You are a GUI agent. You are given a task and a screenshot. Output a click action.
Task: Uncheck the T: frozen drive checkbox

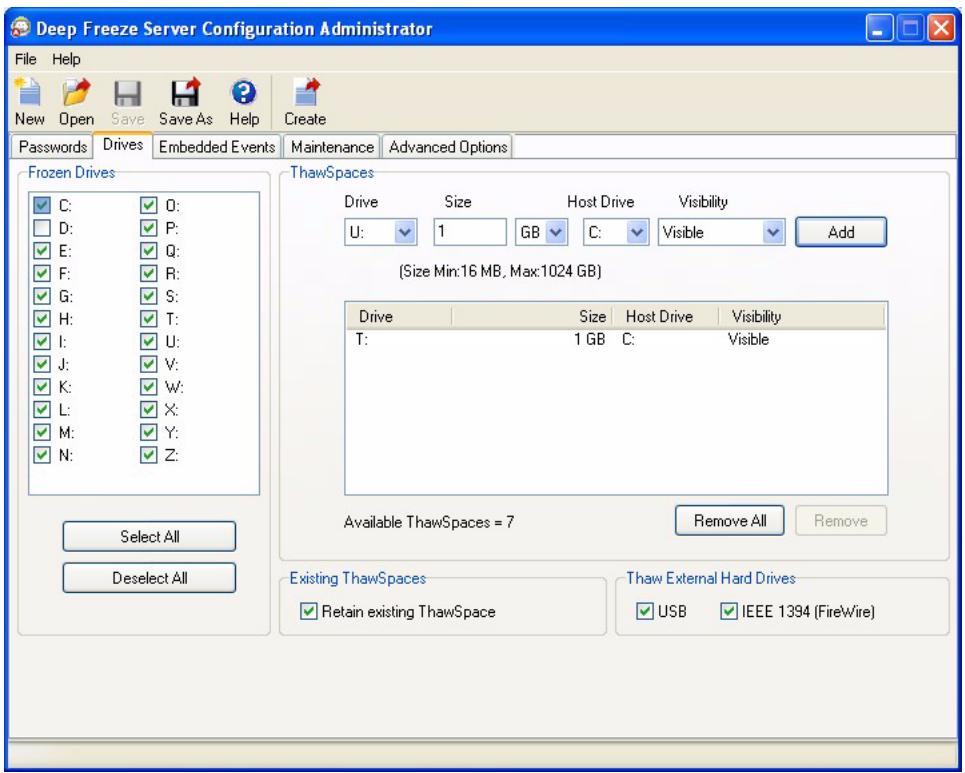(x=148, y=319)
